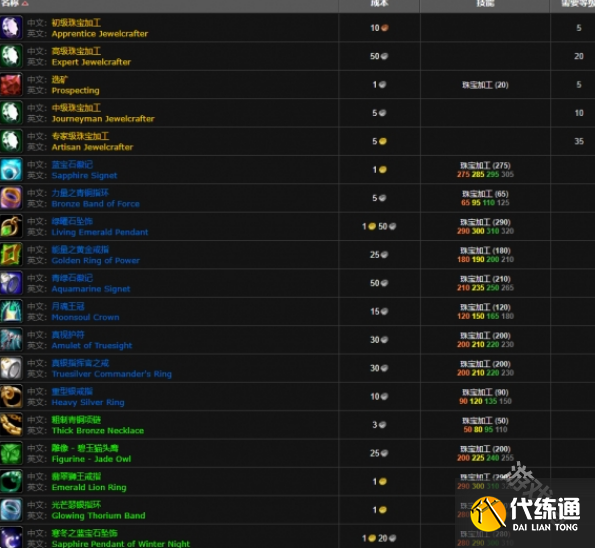Click the Amulet of Truesight icon

point(11,340)
